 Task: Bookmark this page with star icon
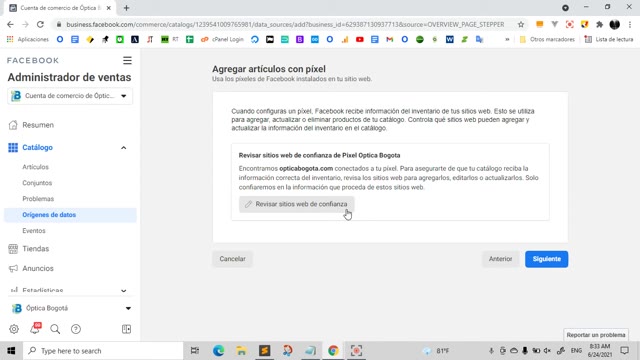pyautogui.click(x=521, y=24)
